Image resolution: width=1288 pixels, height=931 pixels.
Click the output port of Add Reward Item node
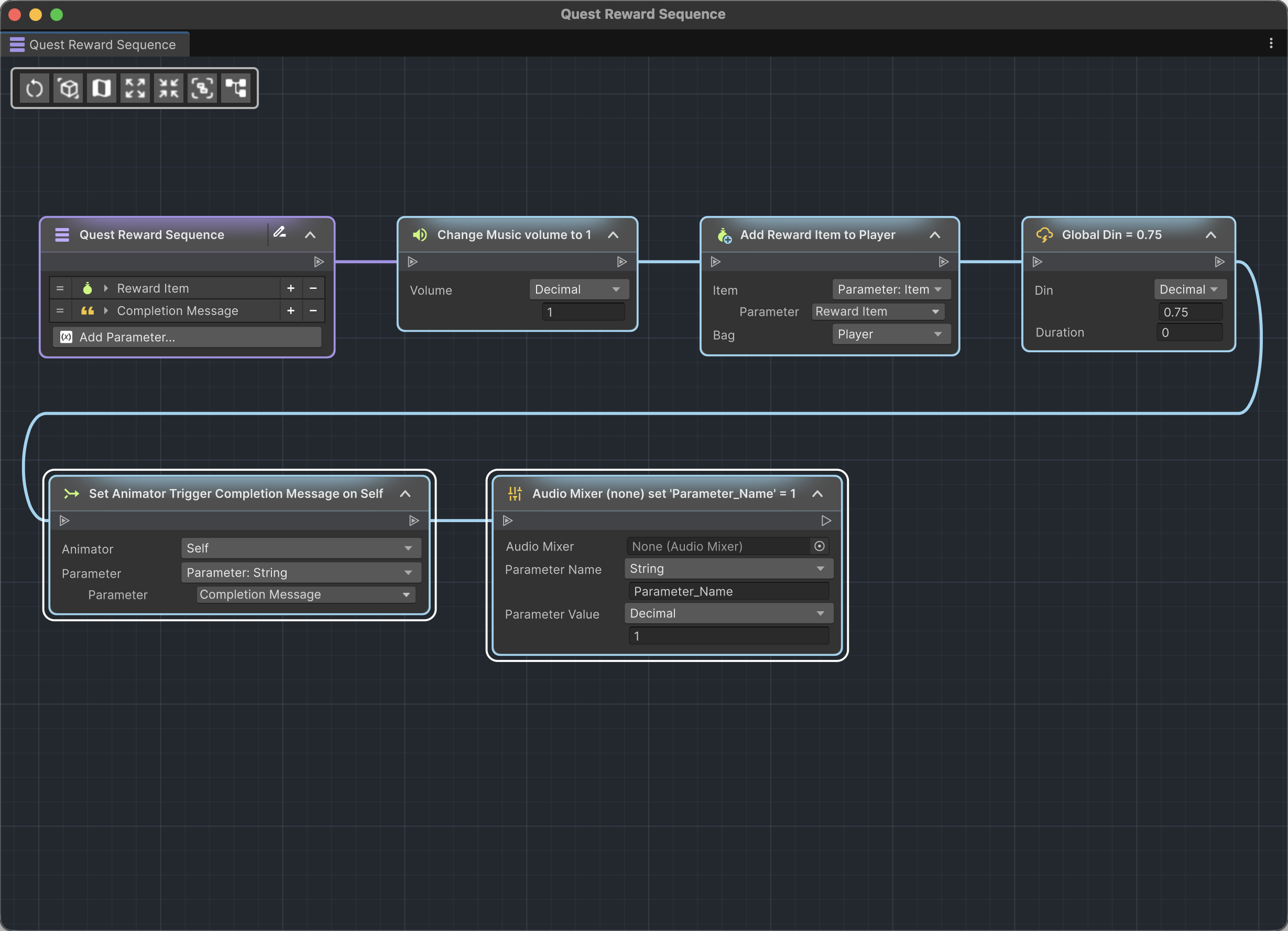(x=944, y=262)
